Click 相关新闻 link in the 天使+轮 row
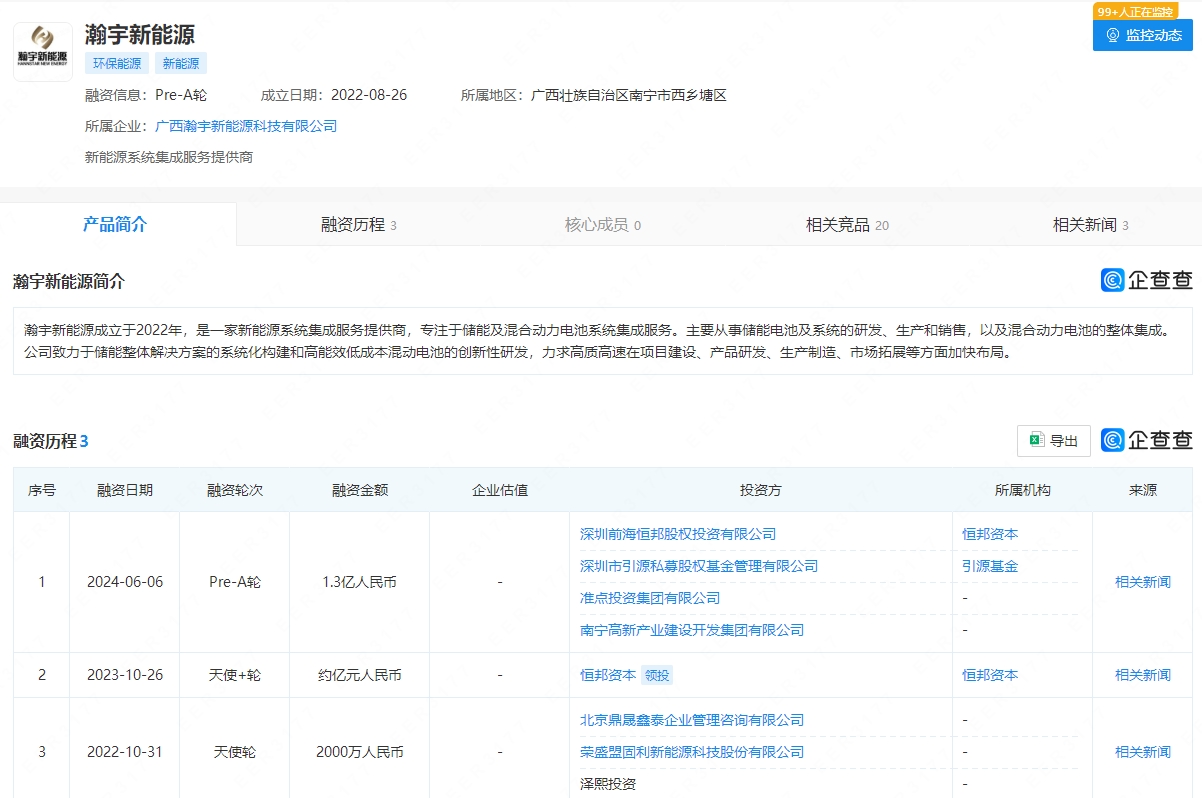Viewport: 1202px width, 798px height. pyautogui.click(x=1143, y=675)
